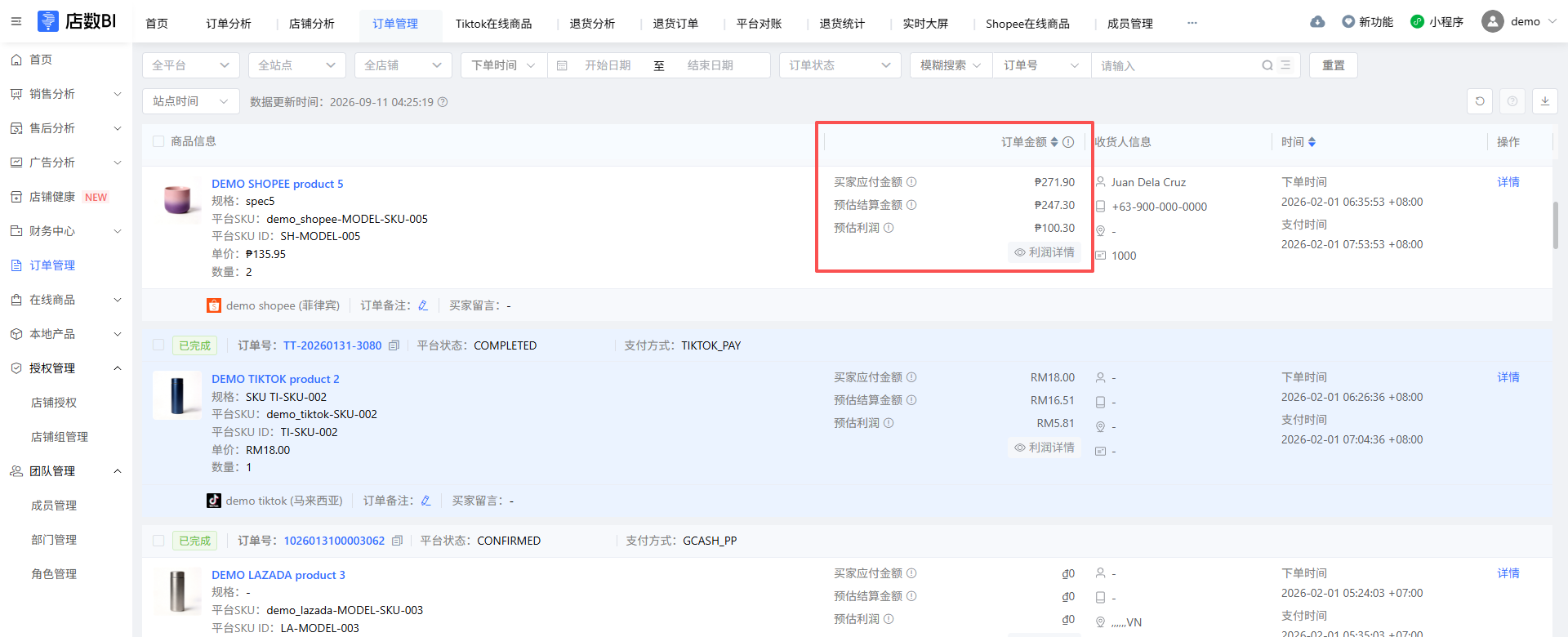Open the DEMO LAZADA product 3 link
Viewport: 1568px width, 637px height.
[278, 575]
